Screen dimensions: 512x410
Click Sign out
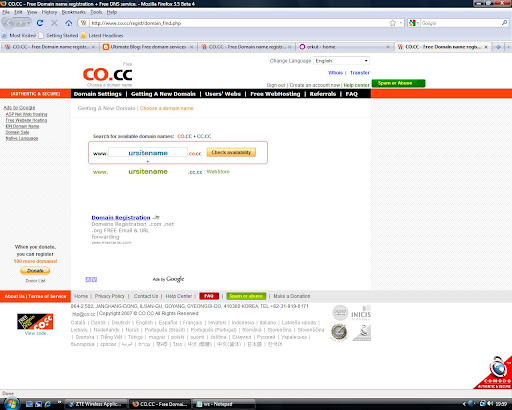276,85
